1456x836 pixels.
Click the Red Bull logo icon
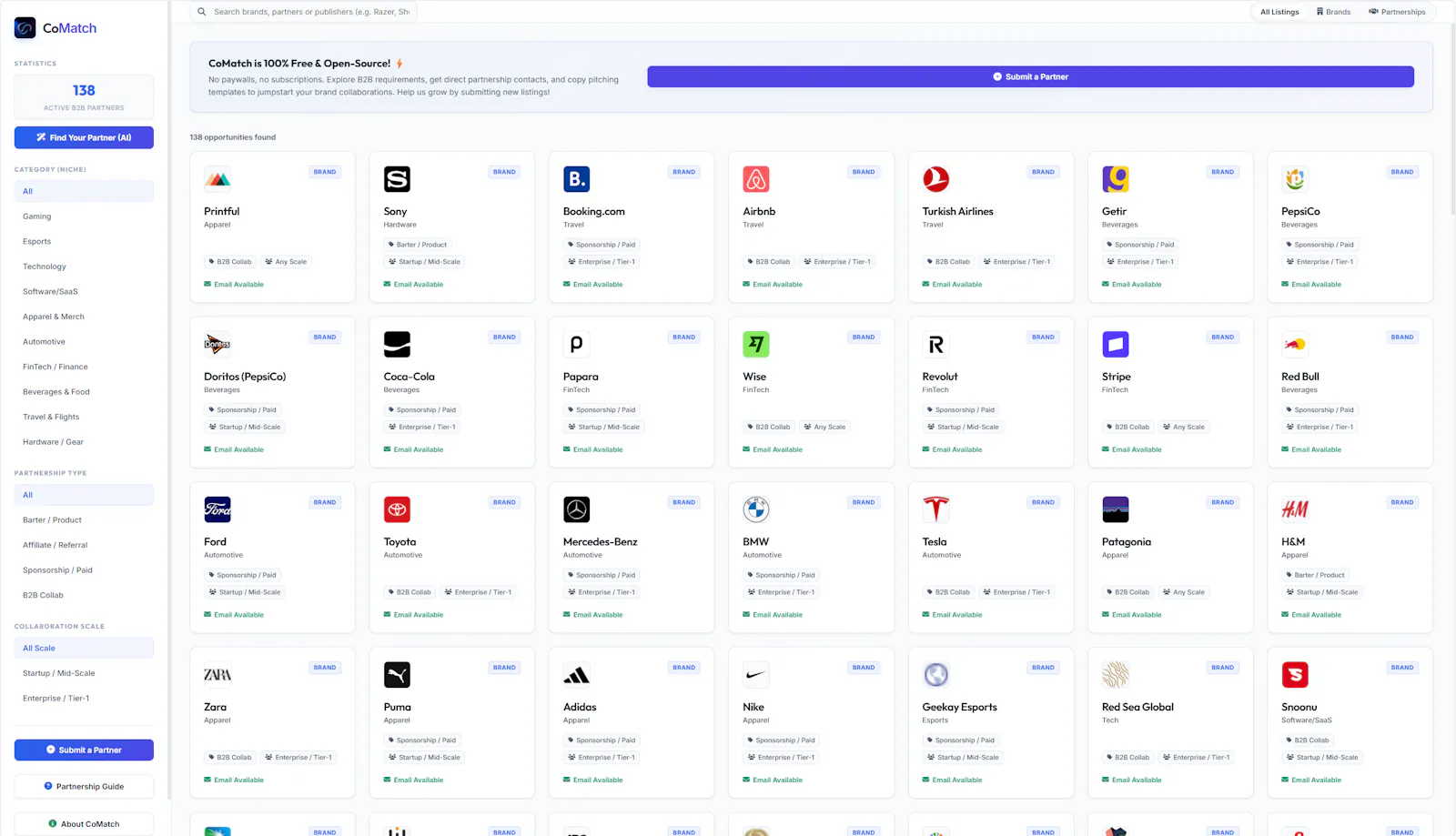[x=1295, y=345]
